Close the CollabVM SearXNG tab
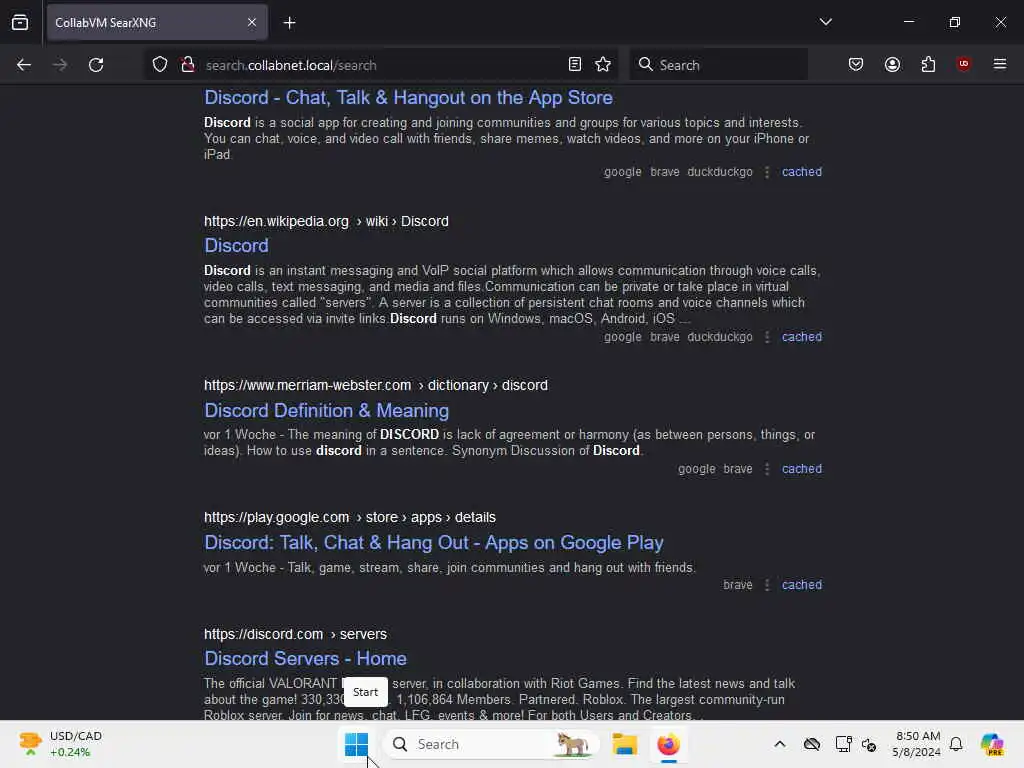The width and height of the screenshot is (1024, 768). [x=252, y=22]
